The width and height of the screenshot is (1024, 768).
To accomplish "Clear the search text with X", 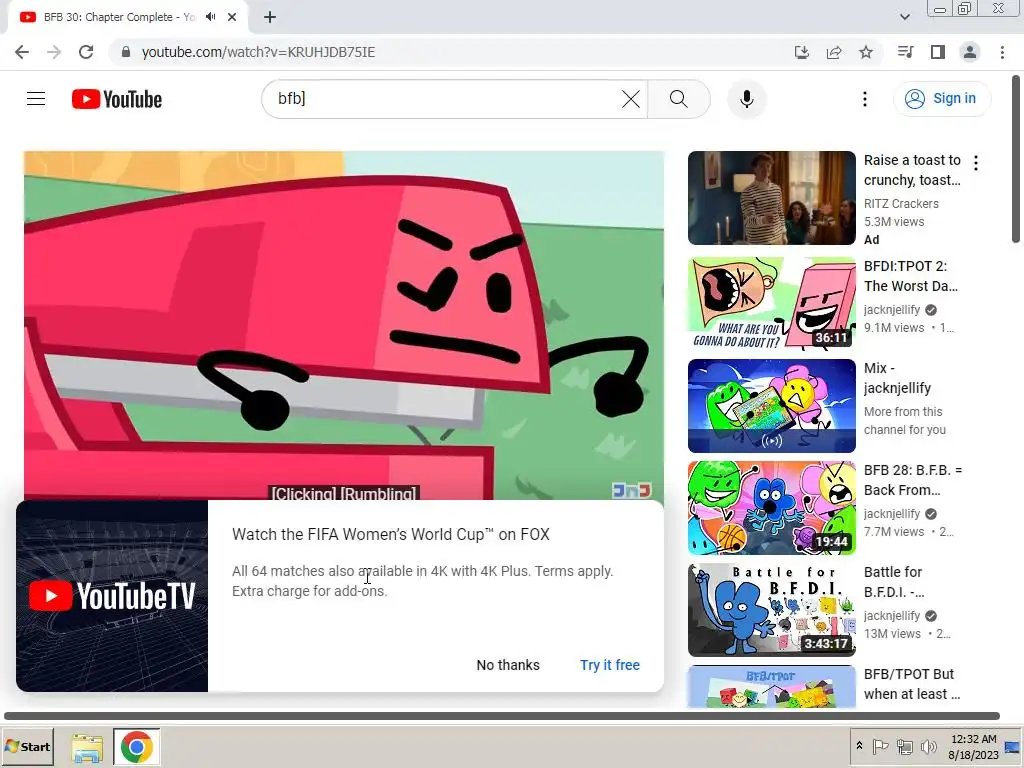I will pyautogui.click(x=631, y=99).
